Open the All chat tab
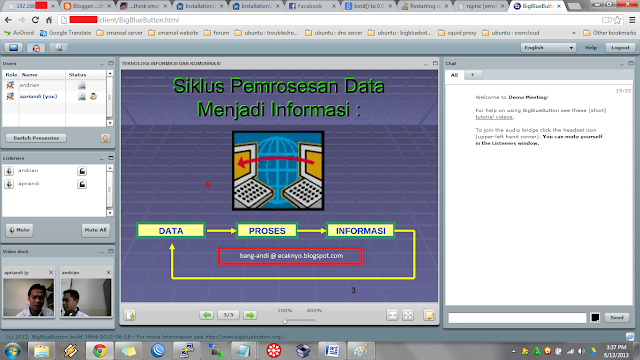The image size is (640, 360). (454, 75)
